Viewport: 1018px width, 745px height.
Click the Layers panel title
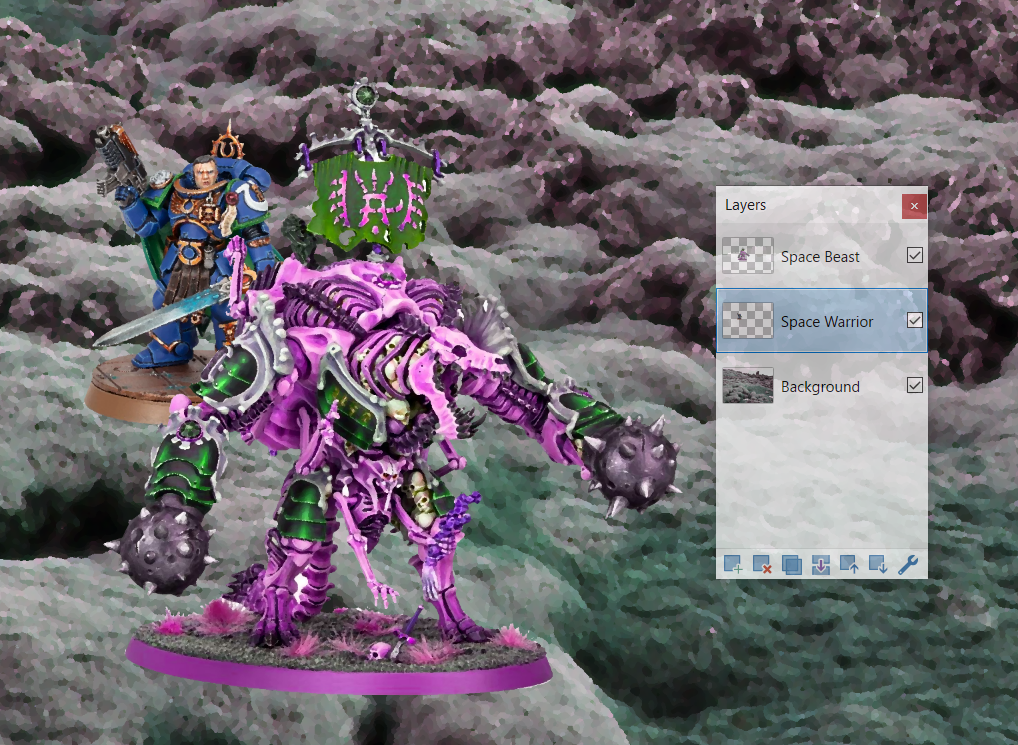coord(745,205)
